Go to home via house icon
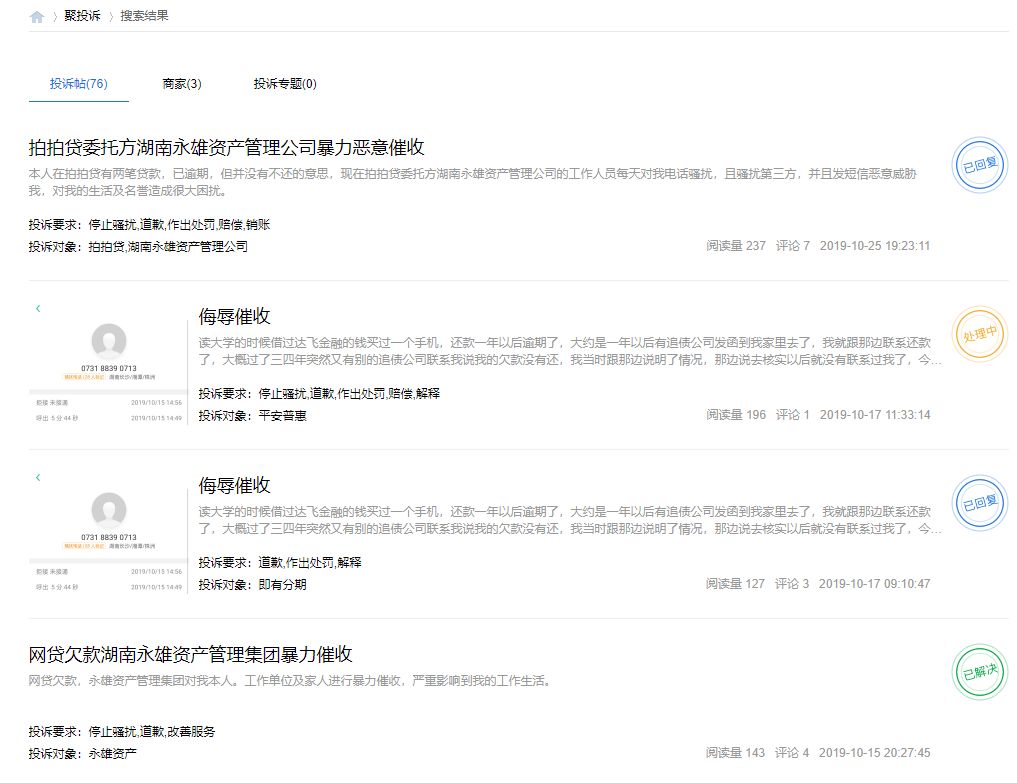 pos(37,16)
